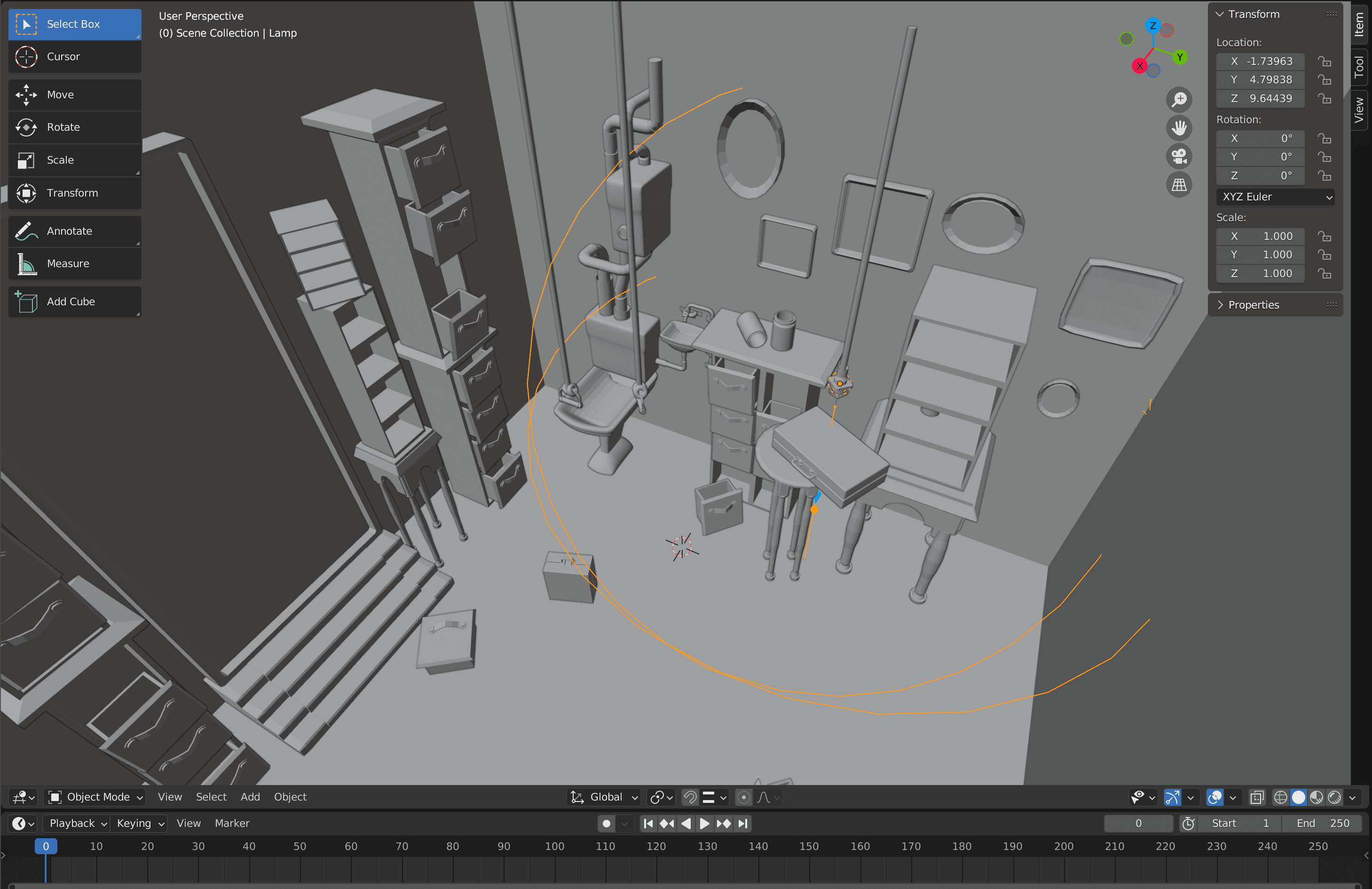The image size is (1372, 889).
Task: Choose the Add Cube tool
Action: pos(74,302)
